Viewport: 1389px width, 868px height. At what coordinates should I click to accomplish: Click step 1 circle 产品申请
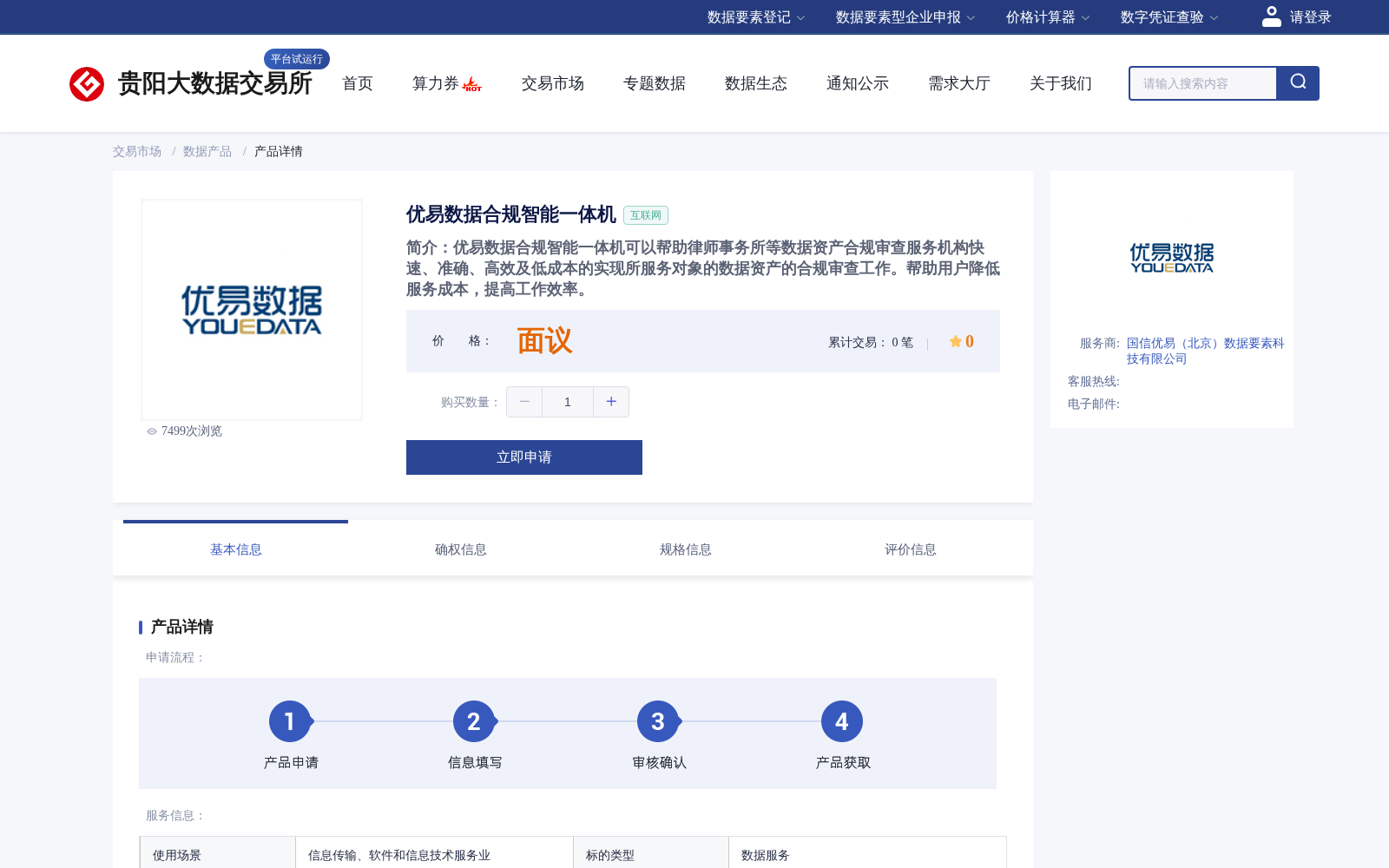click(290, 721)
